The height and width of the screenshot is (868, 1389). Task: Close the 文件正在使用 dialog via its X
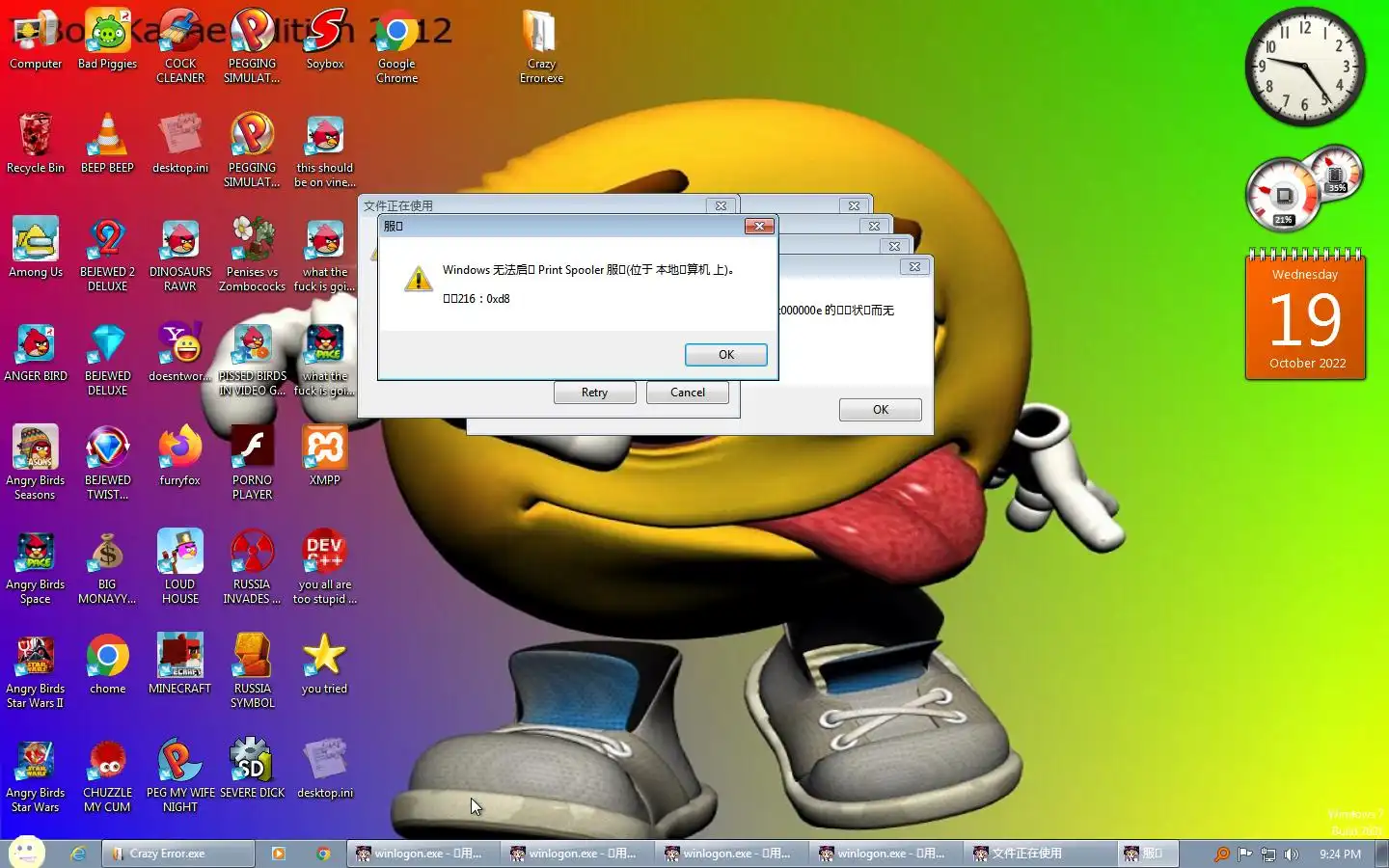tap(721, 205)
